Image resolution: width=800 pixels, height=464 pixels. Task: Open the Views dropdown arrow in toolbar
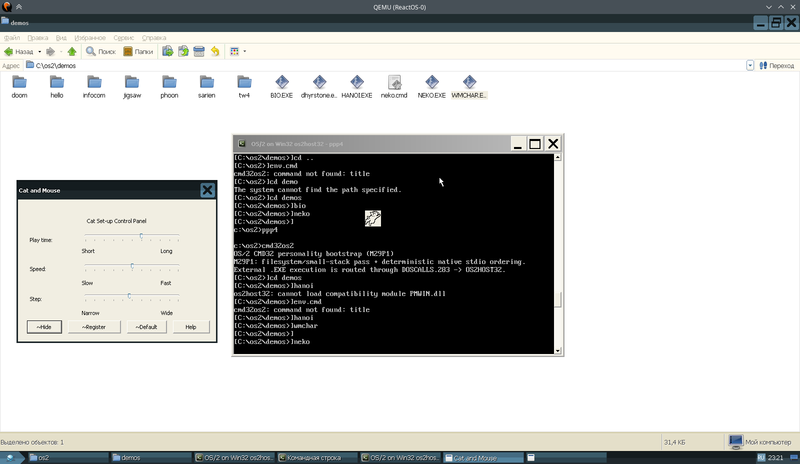(244, 52)
